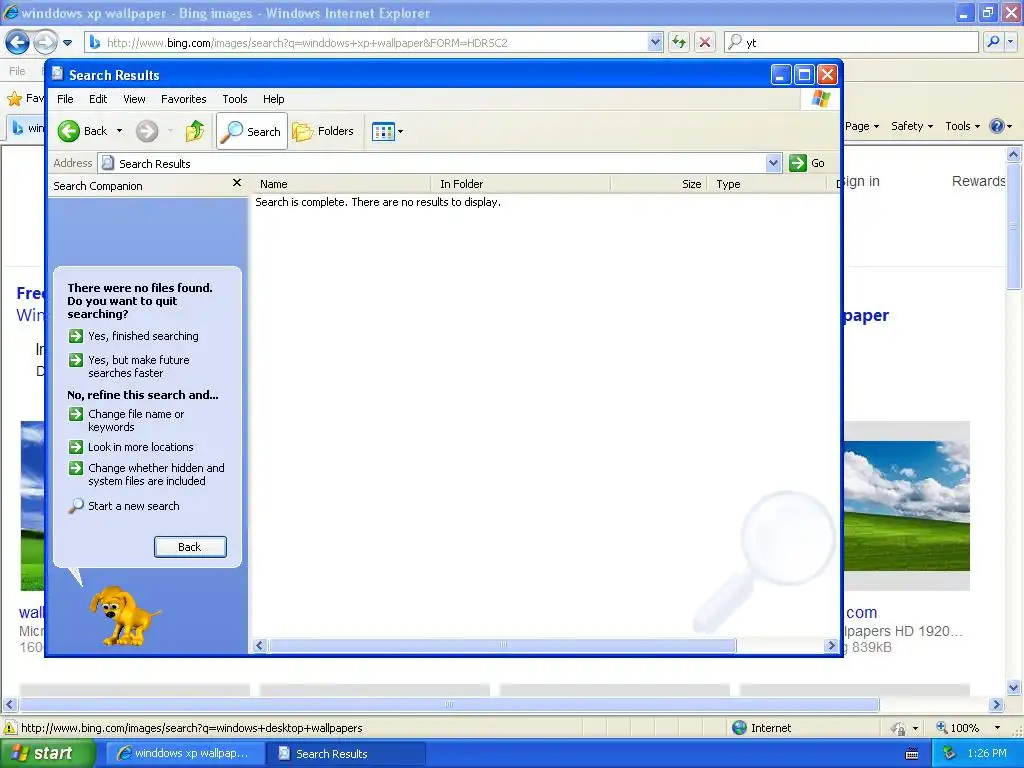Switch to winddows xp wallpaper taskbar item

[184, 754]
